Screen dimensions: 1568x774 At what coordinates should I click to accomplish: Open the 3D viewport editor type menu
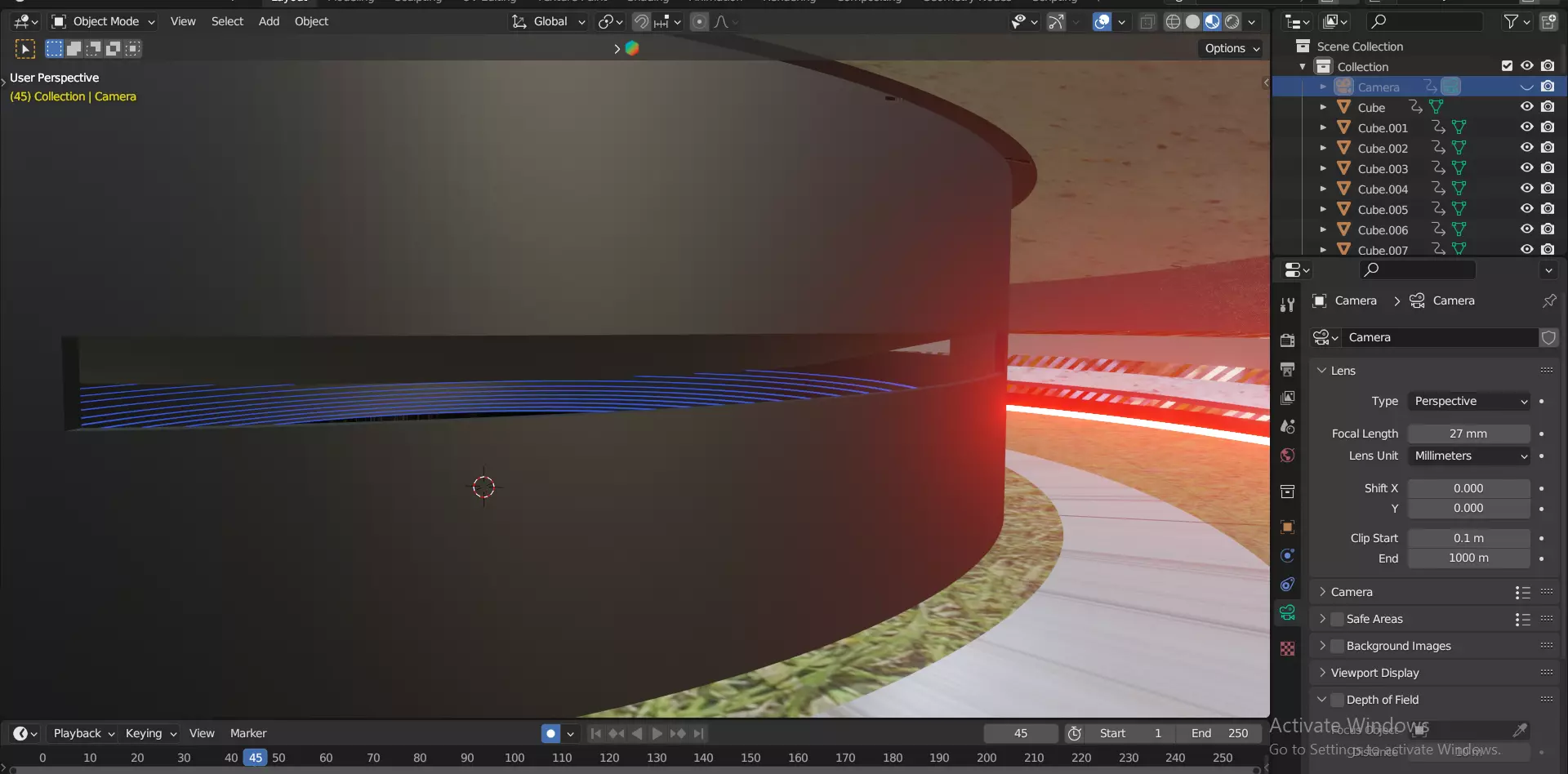(26, 21)
